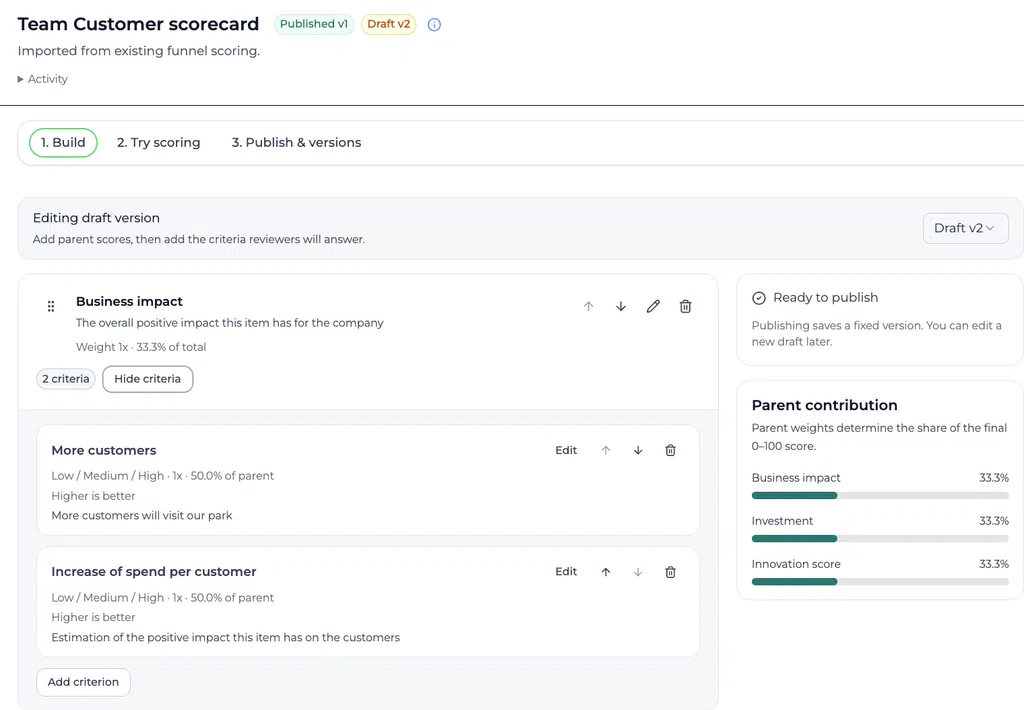Click the Ready to publish check icon
1024x710 pixels.
(x=759, y=298)
